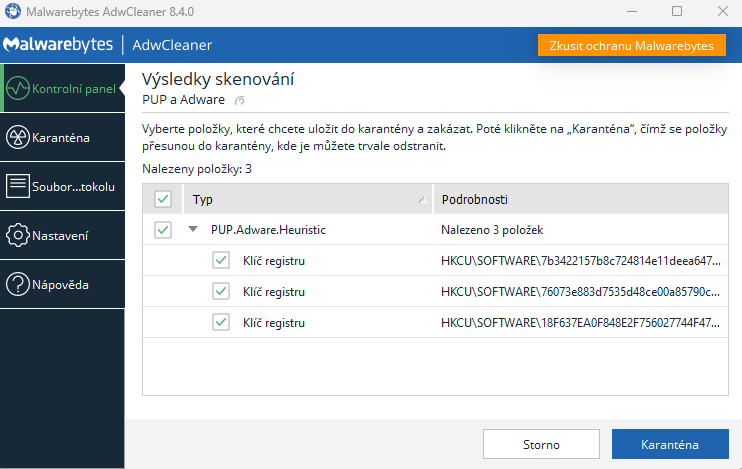Click the Storno button
Viewport: 742px width, 469px height.
click(x=541, y=444)
